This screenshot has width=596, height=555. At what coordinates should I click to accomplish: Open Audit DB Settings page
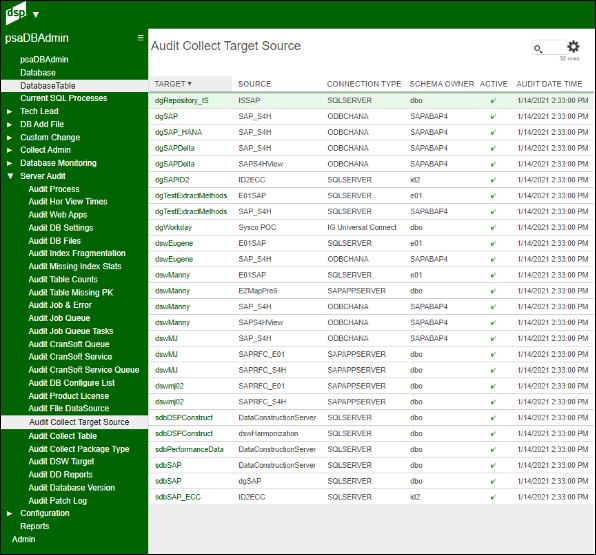pos(61,228)
